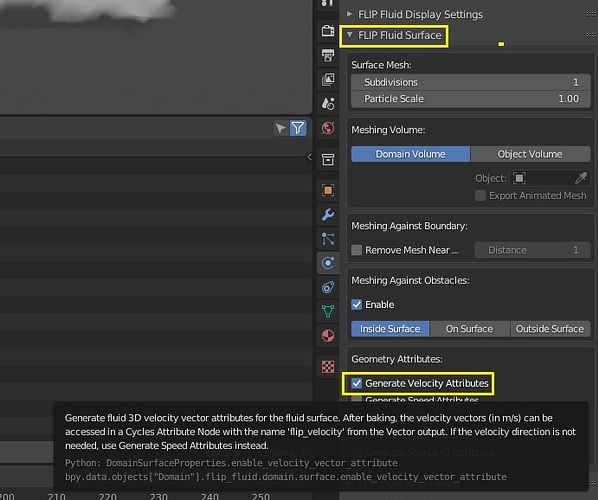
Task: Select Object Volume meshing option
Action: pos(530,154)
